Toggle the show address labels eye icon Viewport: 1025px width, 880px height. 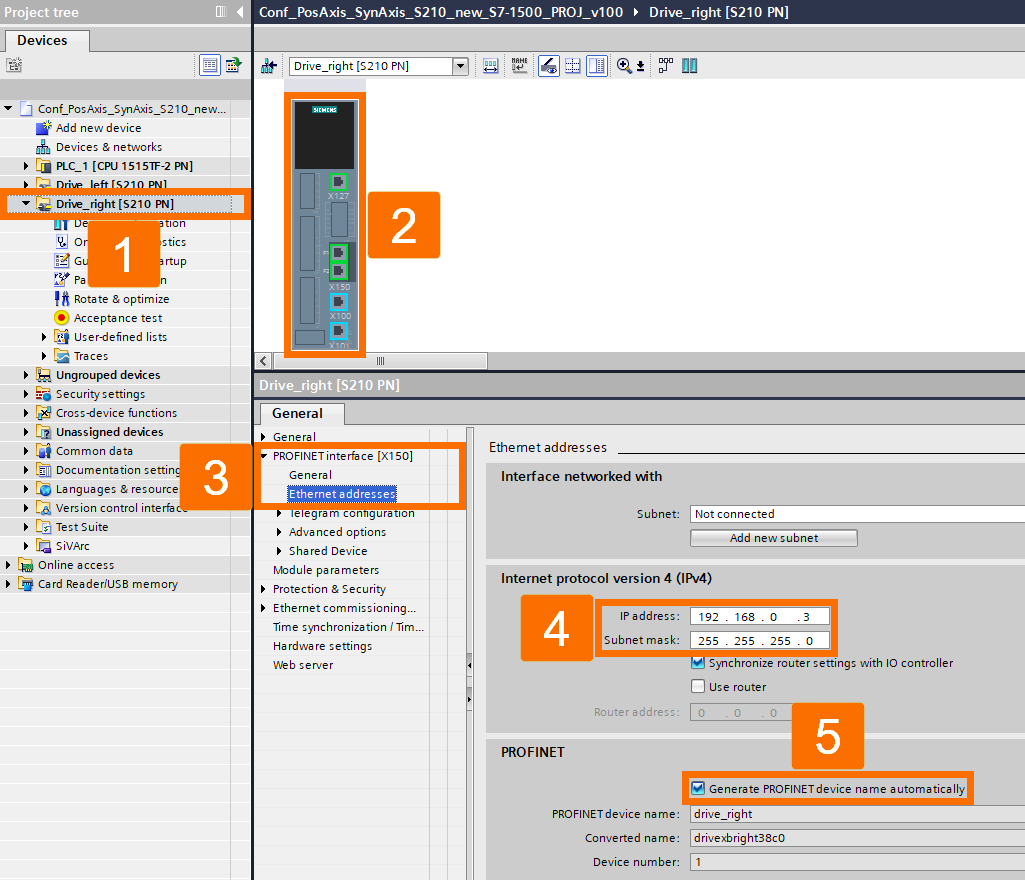pyautogui.click(x=548, y=66)
